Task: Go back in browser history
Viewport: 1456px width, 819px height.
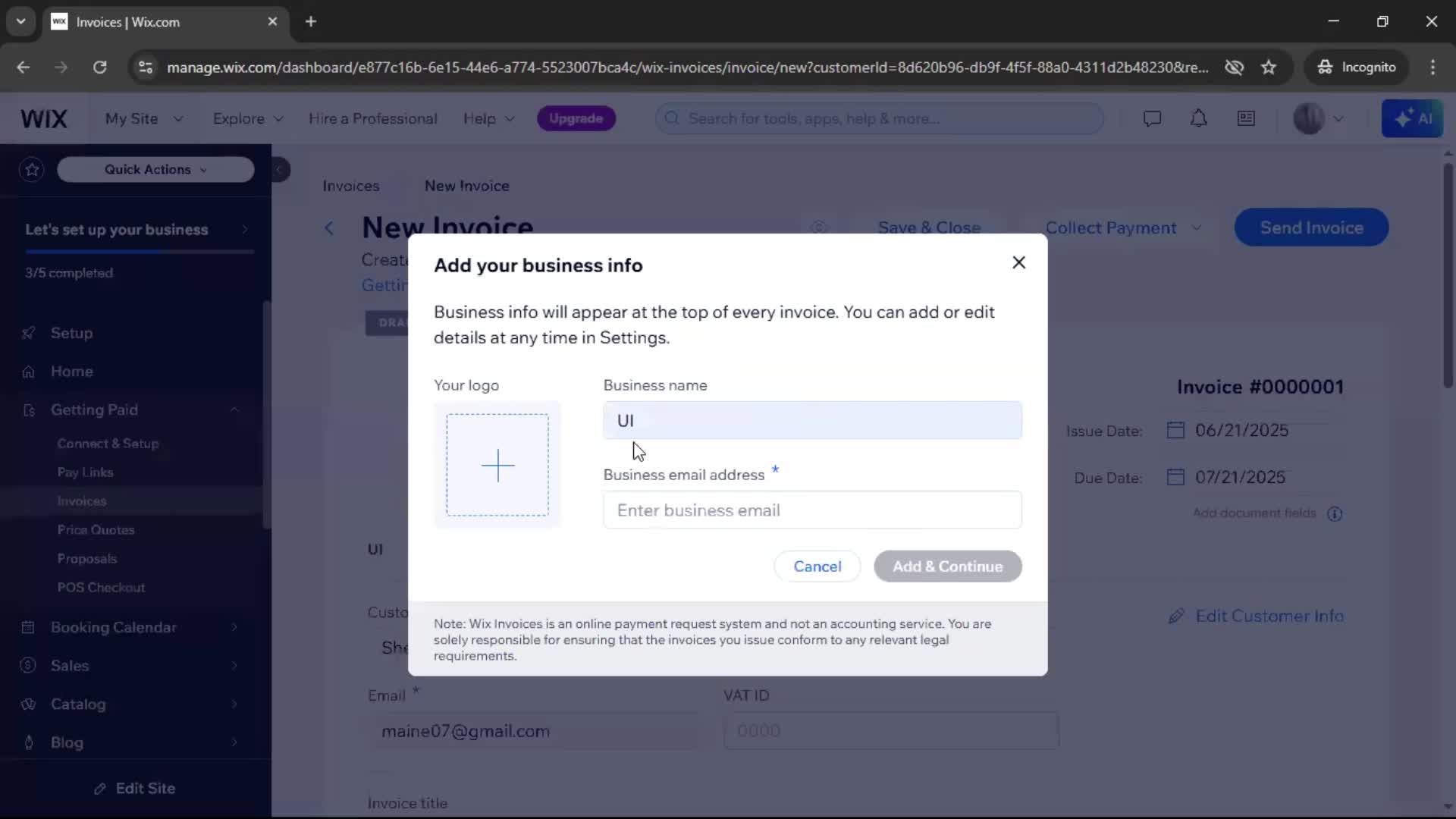Action: 23,67
